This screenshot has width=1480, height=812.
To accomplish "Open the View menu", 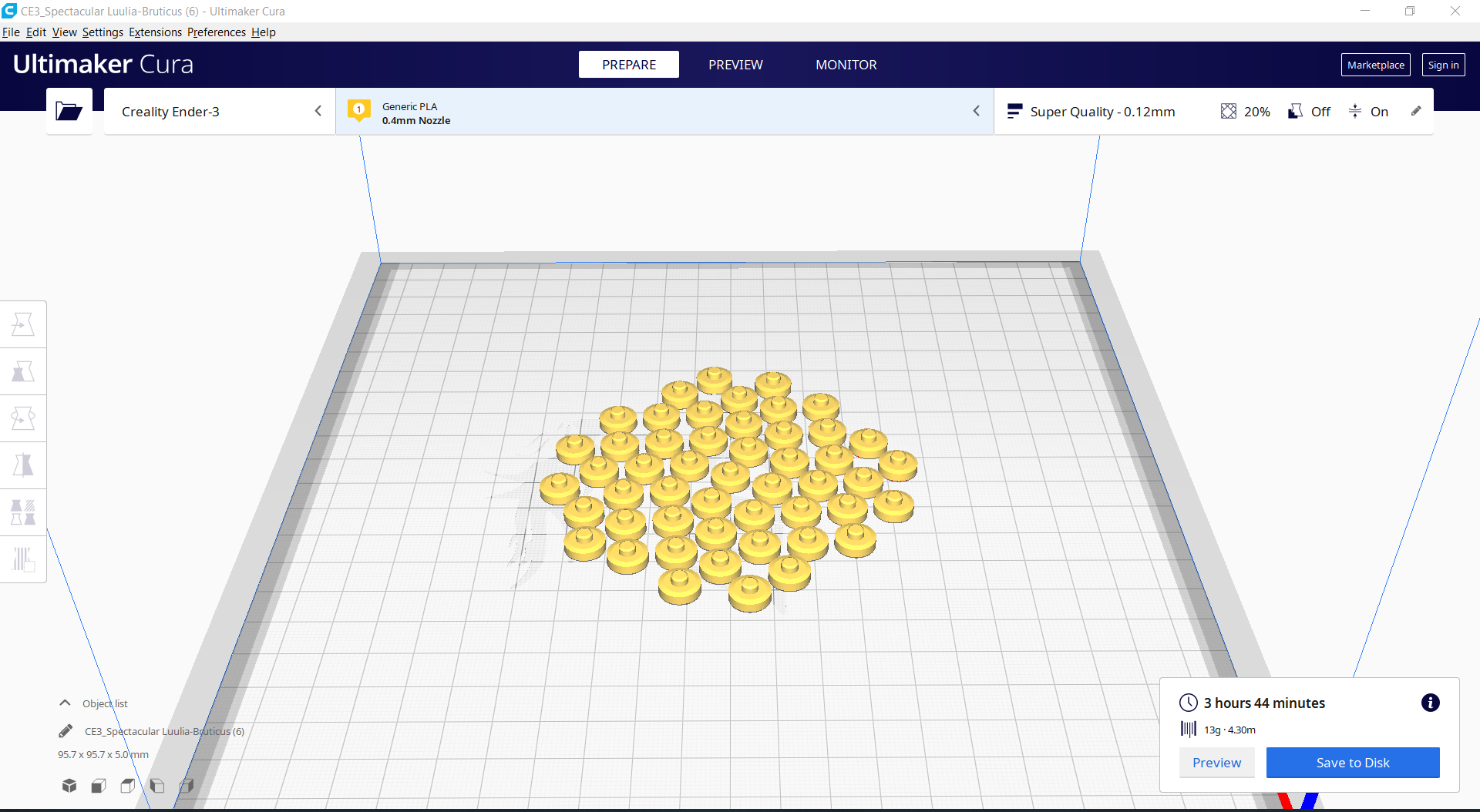I will [65, 32].
